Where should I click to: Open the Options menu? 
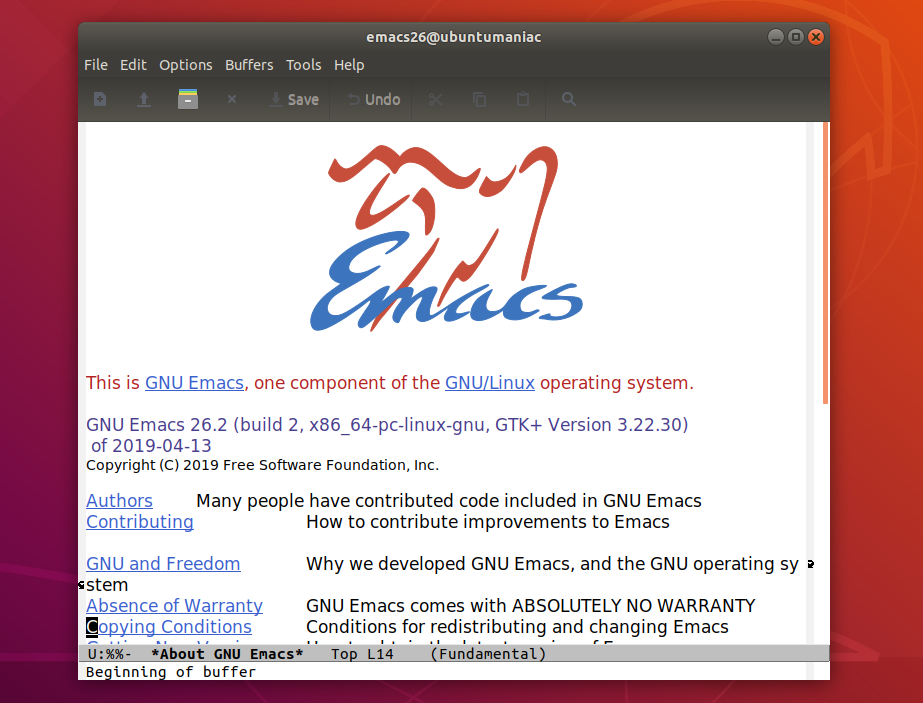pyautogui.click(x=185, y=65)
